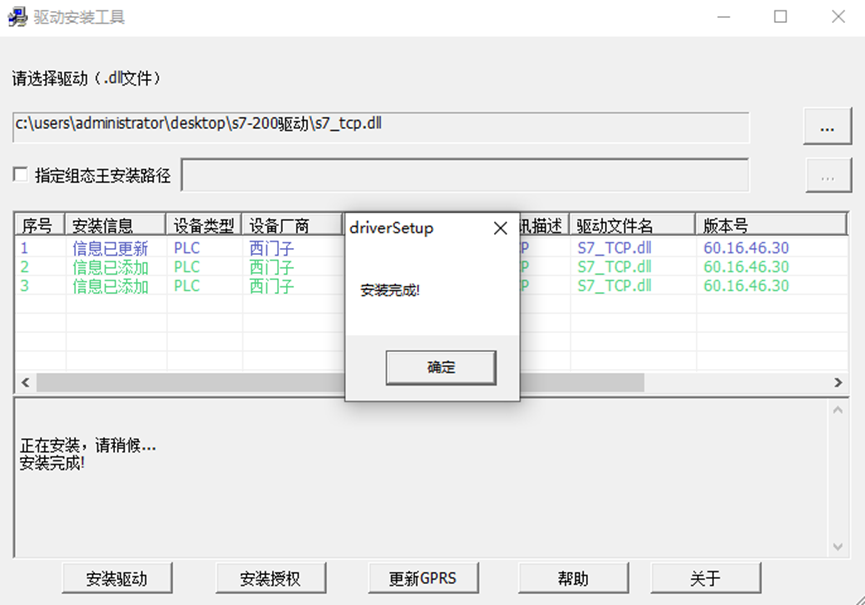
Task: Click 西门子 cell in row 1
Action: coord(271,248)
